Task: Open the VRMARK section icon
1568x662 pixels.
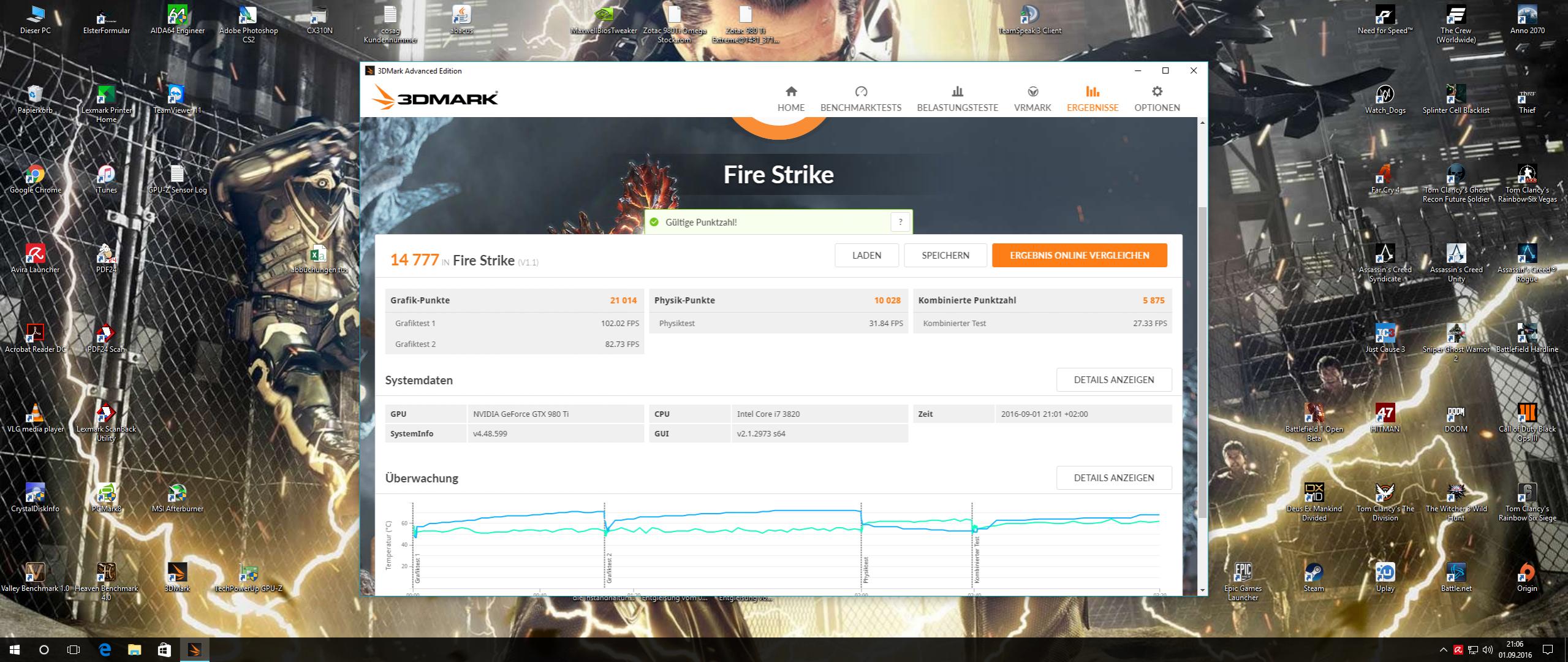Action: click(x=1032, y=92)
